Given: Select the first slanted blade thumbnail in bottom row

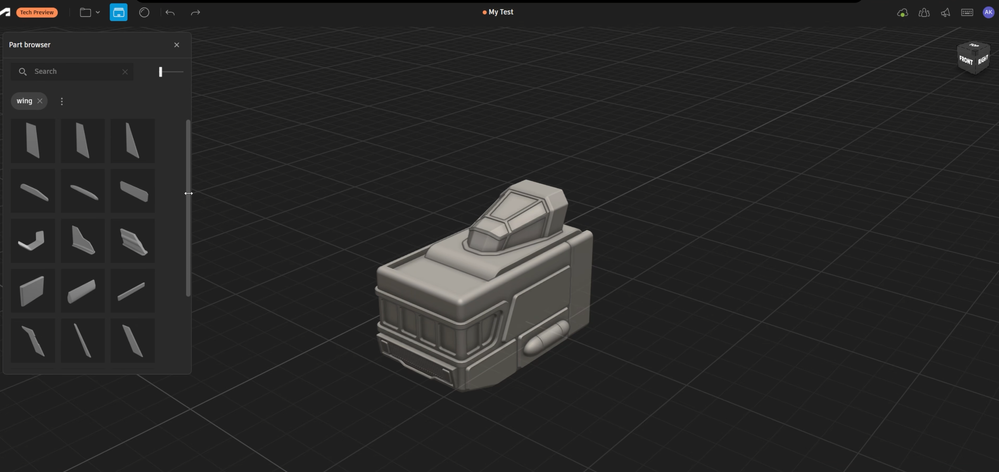Looking at the screenshot, I should [x=32, y=341].
